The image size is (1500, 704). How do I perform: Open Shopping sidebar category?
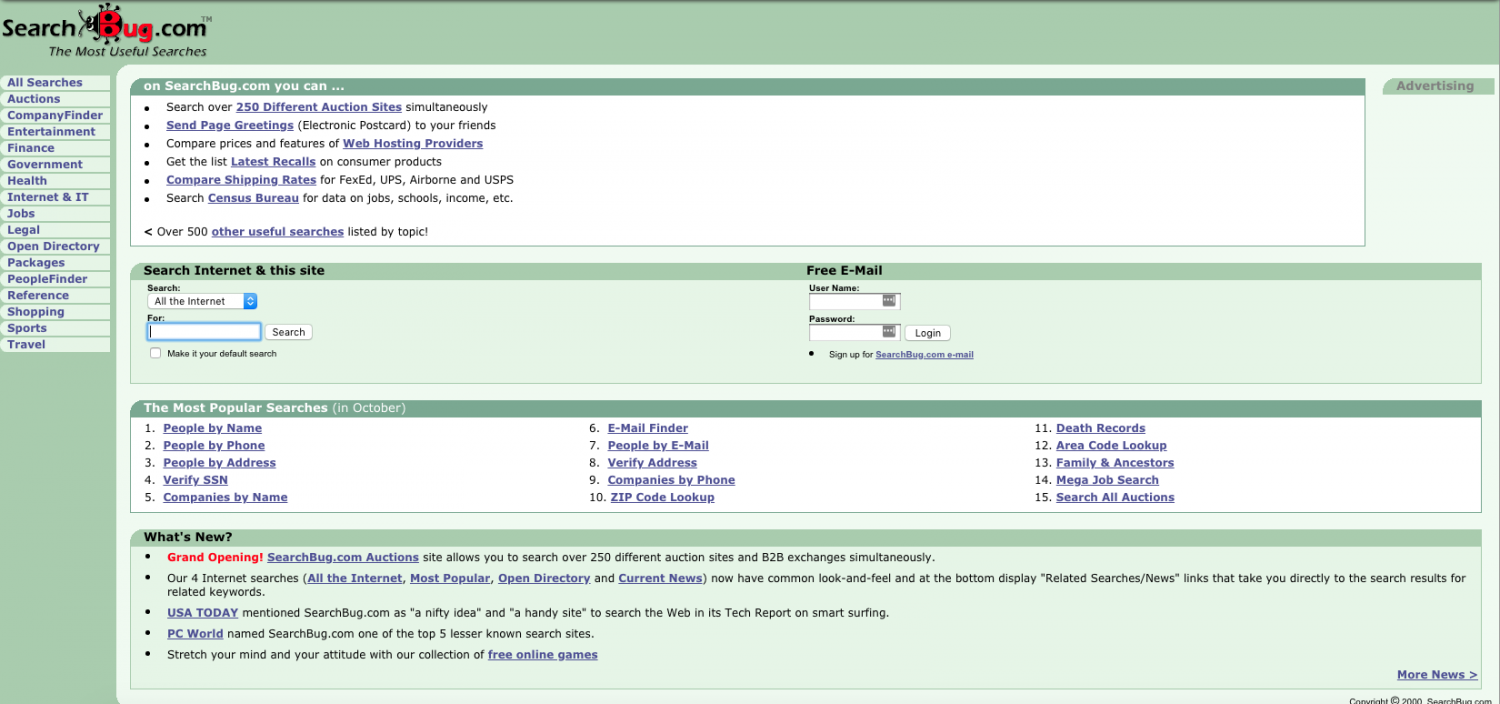[36, 312]
